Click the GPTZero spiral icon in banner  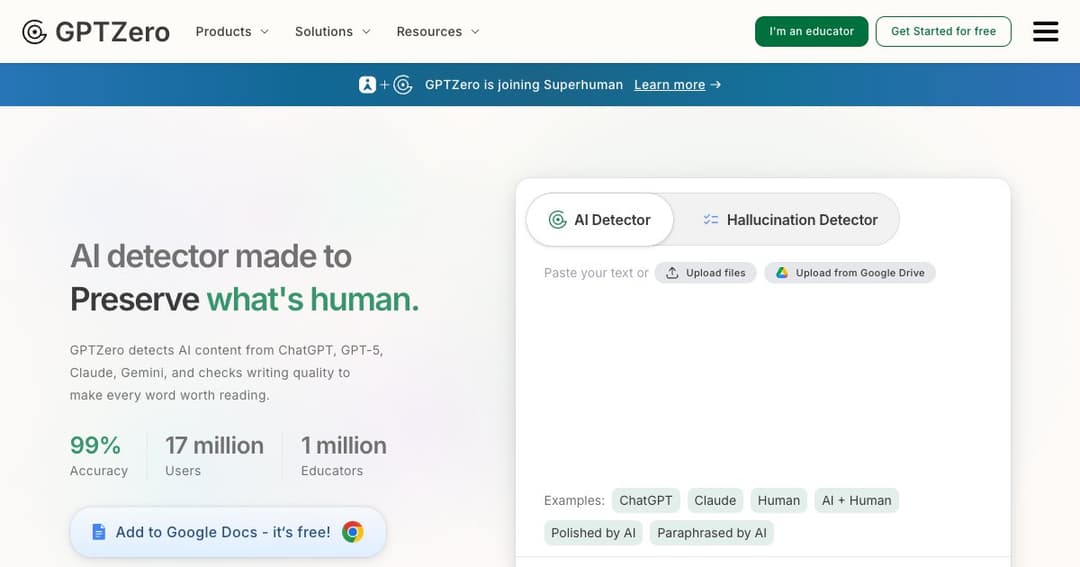pyautogui.click(x=403, y=85)
